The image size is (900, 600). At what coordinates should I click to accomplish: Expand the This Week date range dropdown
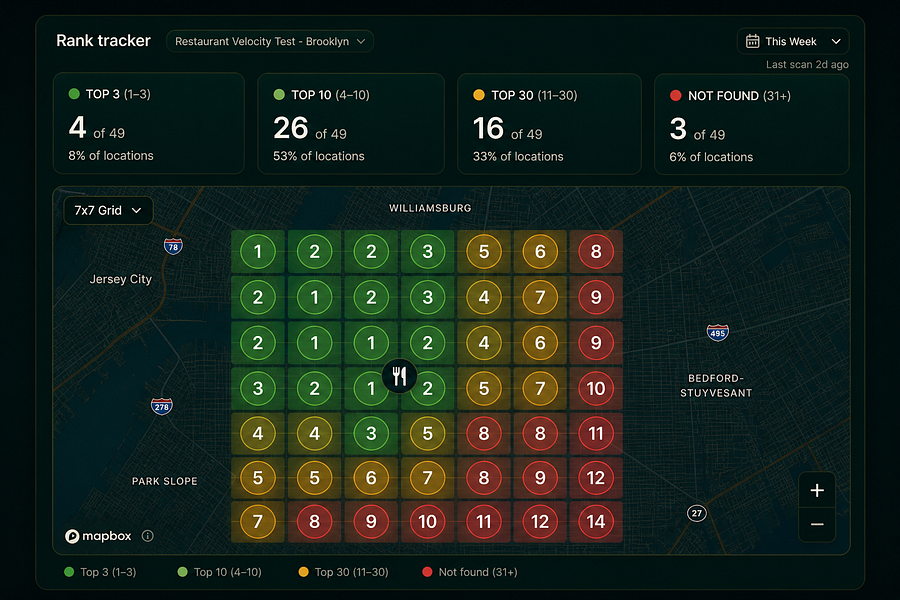(793, 41)
